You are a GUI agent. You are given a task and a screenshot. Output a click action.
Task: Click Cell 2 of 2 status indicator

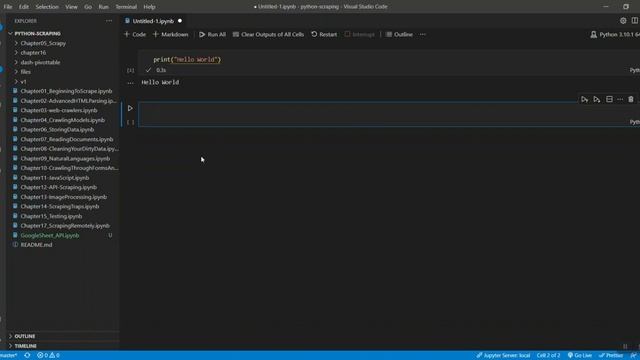pos(548,356)
